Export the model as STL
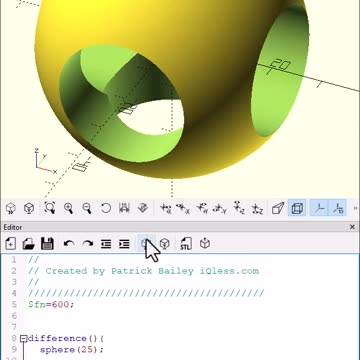The height and width of the screenshot is (360, 360). tap(186, 244)
